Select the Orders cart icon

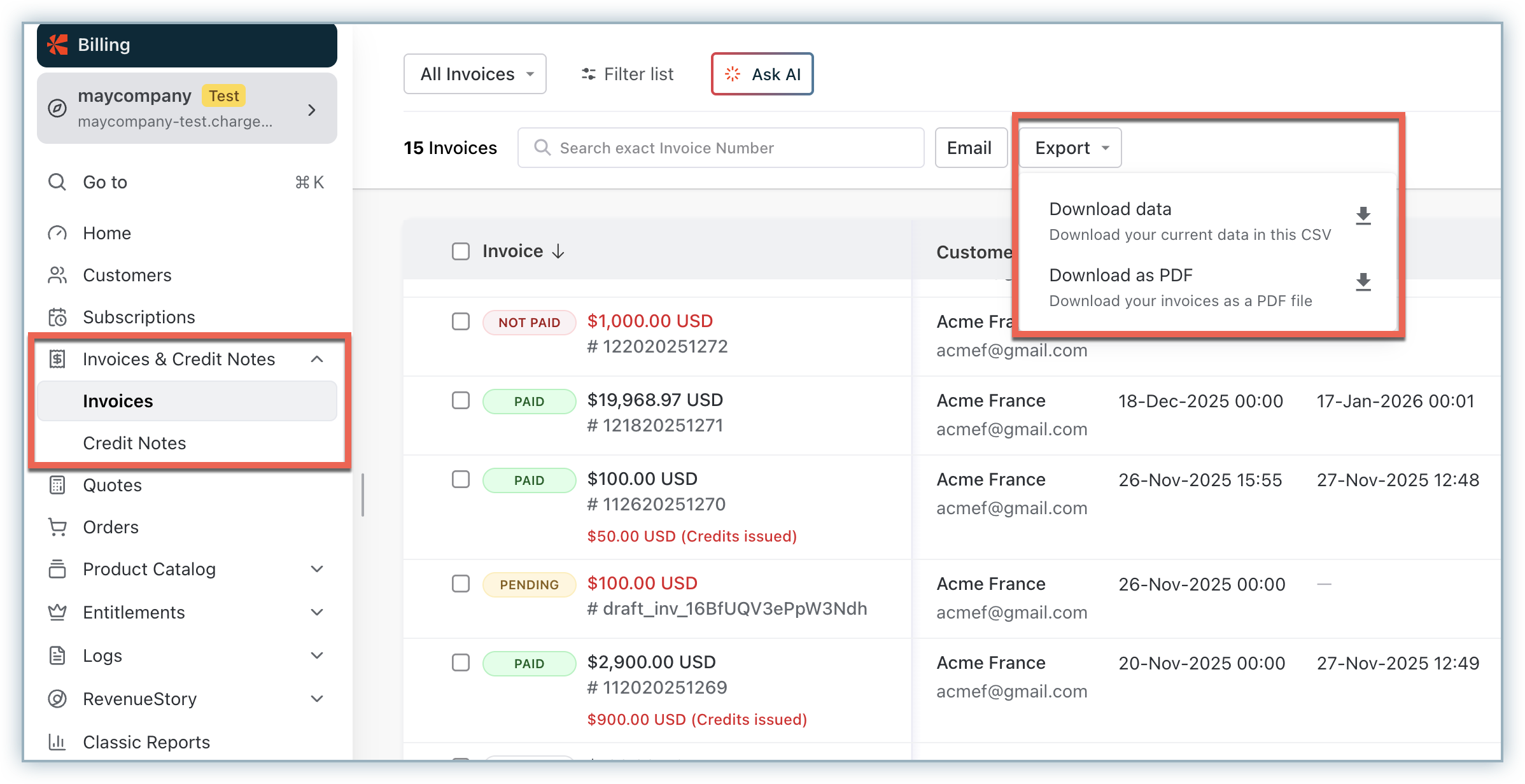click(57, 526)
